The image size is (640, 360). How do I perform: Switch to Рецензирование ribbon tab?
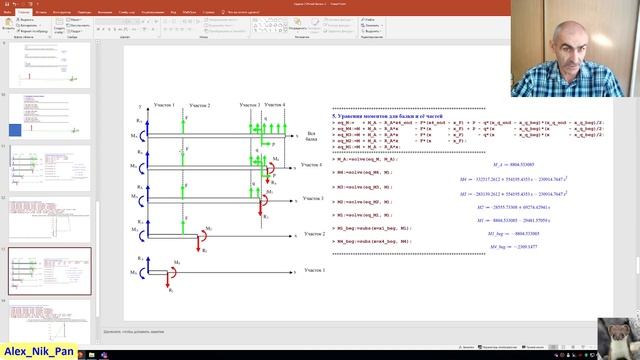point(153,12)
